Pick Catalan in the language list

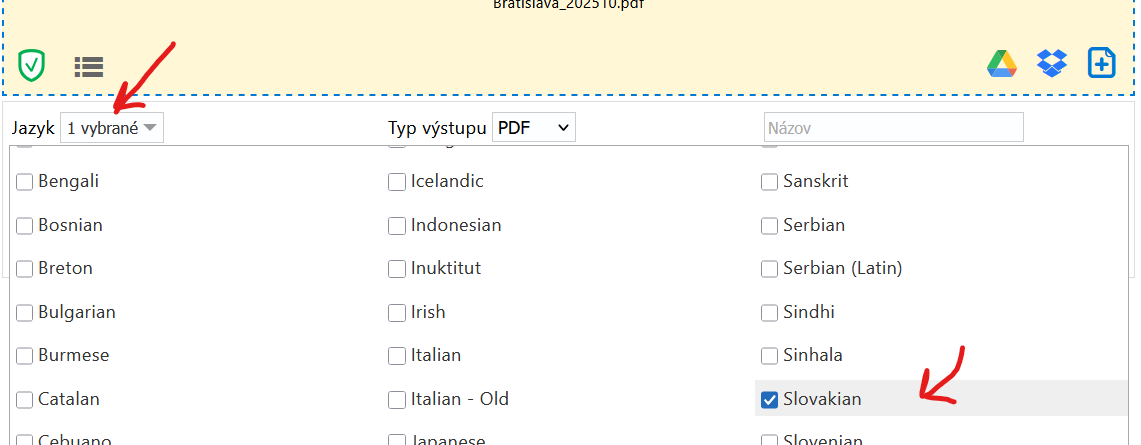25,400
